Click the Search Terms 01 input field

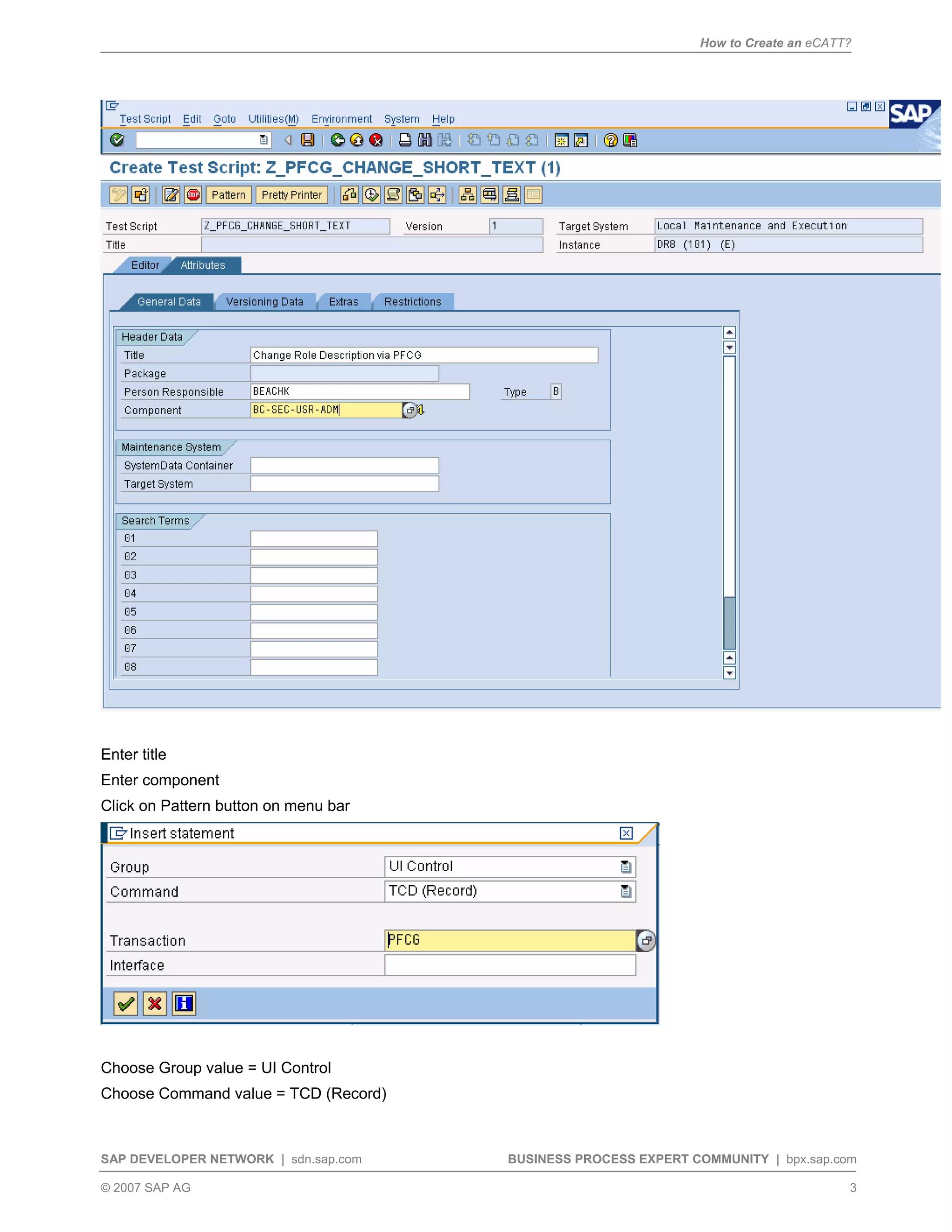point(314,539)
